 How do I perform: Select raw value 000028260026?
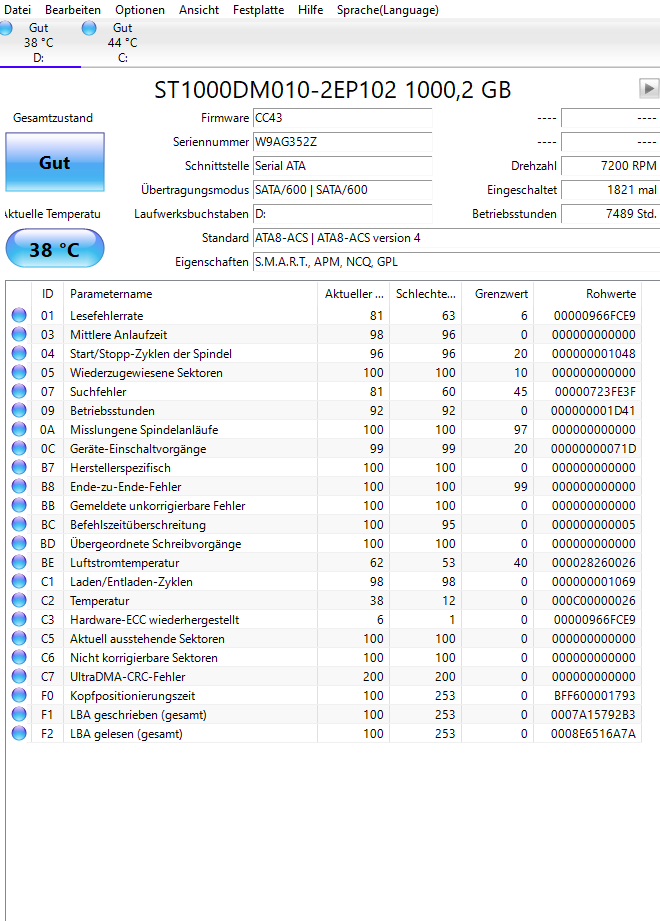(x=594, y=563)
